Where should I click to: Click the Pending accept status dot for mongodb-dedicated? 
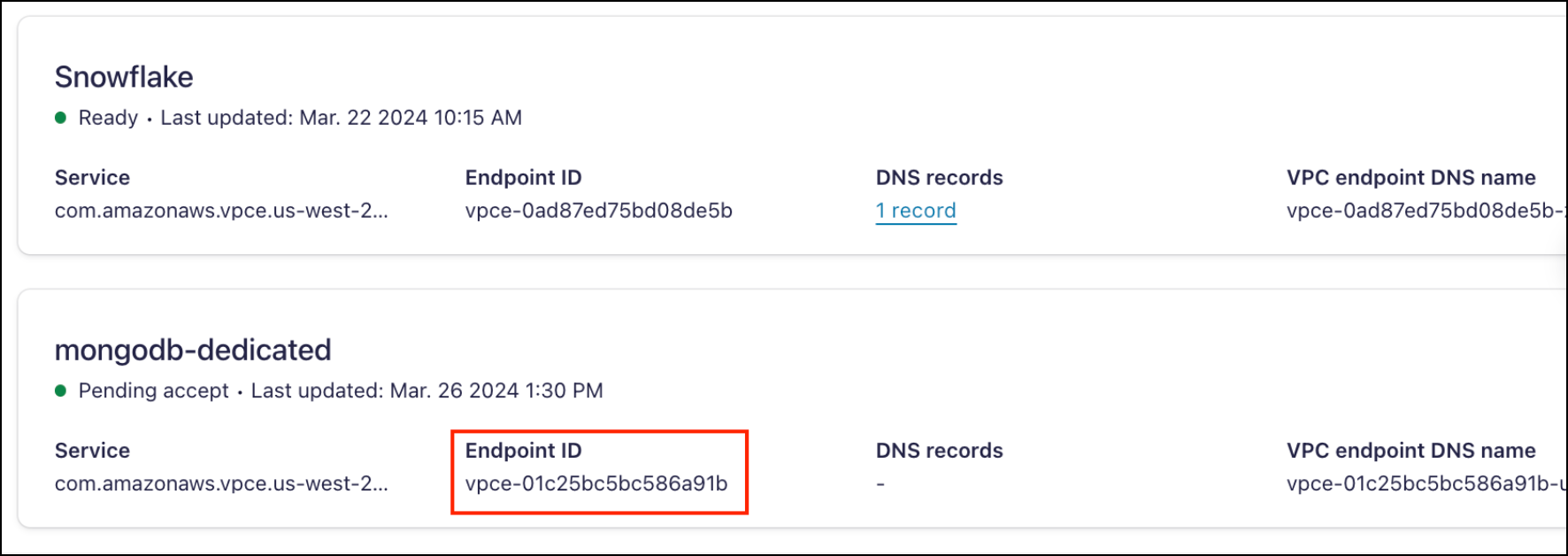click(x=60, y=390)
